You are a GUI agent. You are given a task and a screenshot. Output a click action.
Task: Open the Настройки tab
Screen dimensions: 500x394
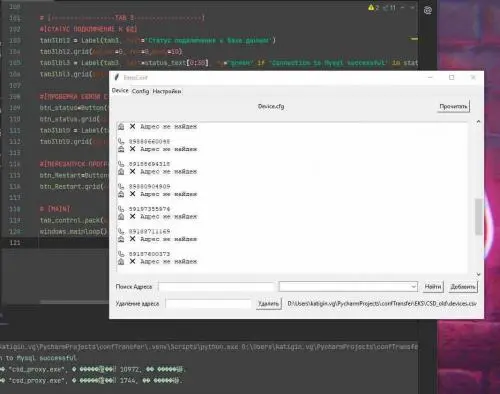[x=167, y=91]
